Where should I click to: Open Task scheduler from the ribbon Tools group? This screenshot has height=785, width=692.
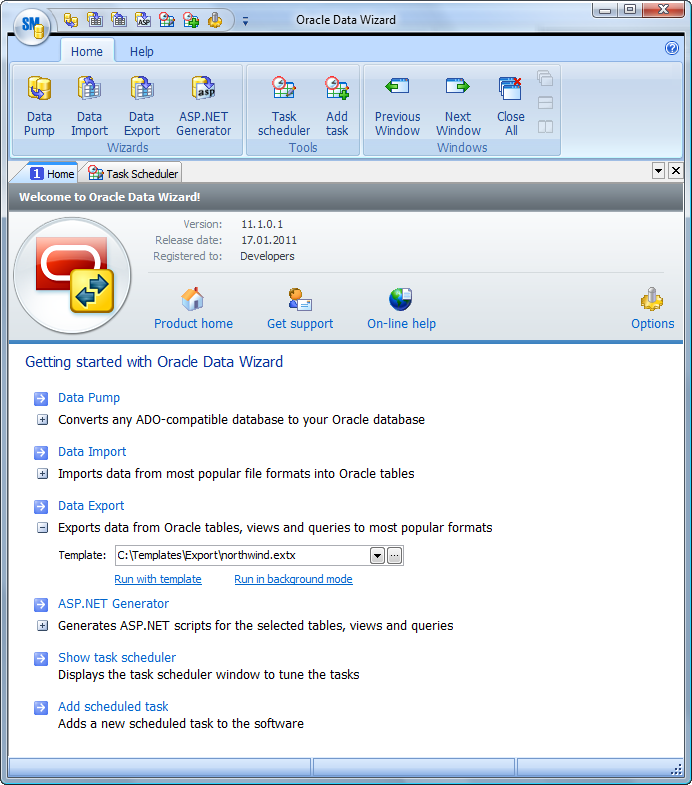(x=284, y=106)
